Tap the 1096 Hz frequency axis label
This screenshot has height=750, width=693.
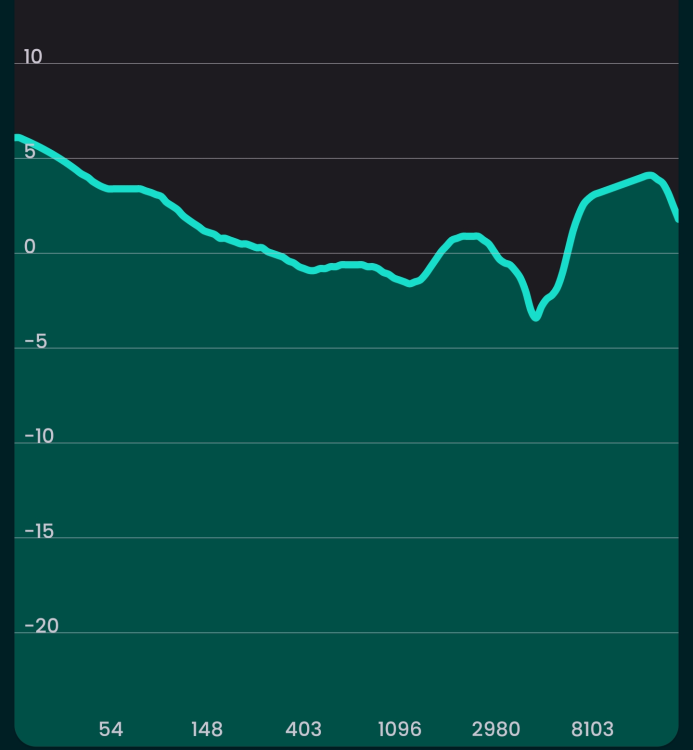click(x=400, y=729)
